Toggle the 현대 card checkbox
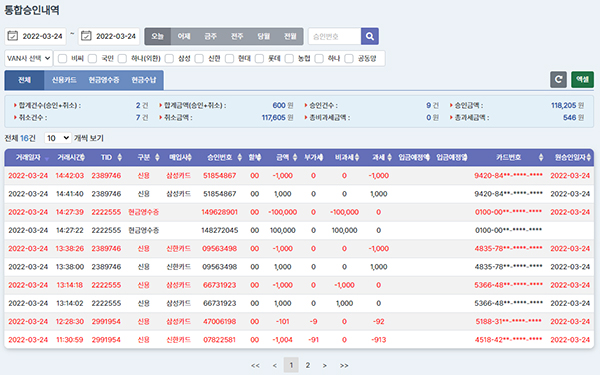The height and width of the screenshot is (375, 600). 229,59
